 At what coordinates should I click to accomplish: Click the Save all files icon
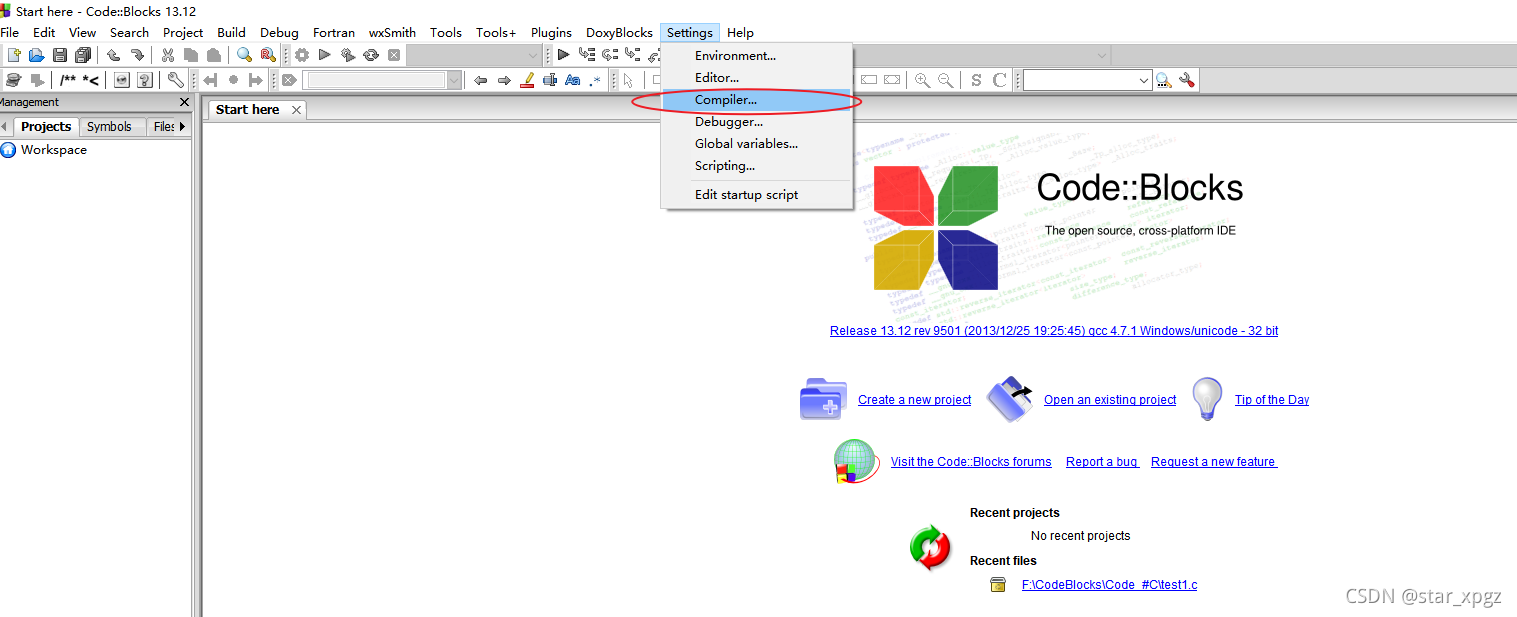click(83, 55)
